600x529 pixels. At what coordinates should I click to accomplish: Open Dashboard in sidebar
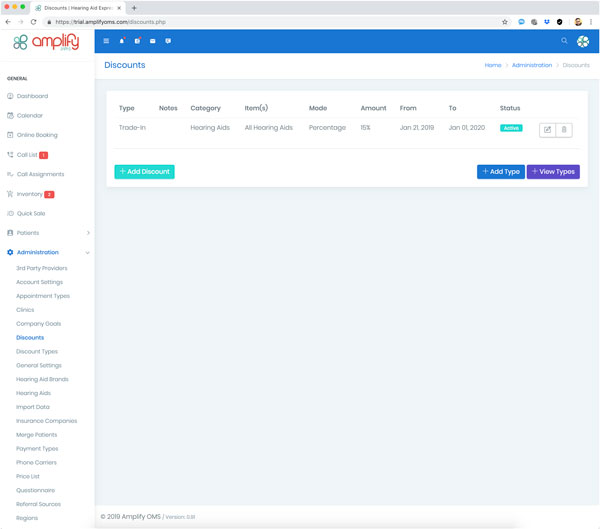click(x=33, y=96)
